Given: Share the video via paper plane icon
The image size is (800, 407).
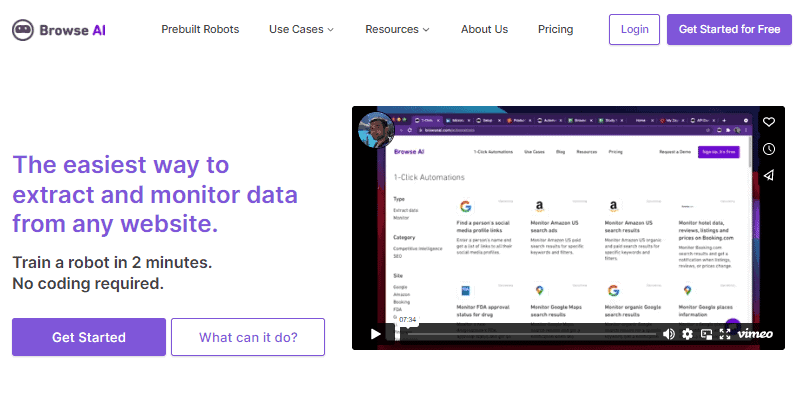Looking at the screenshot, I should click(x=769, y=175).
